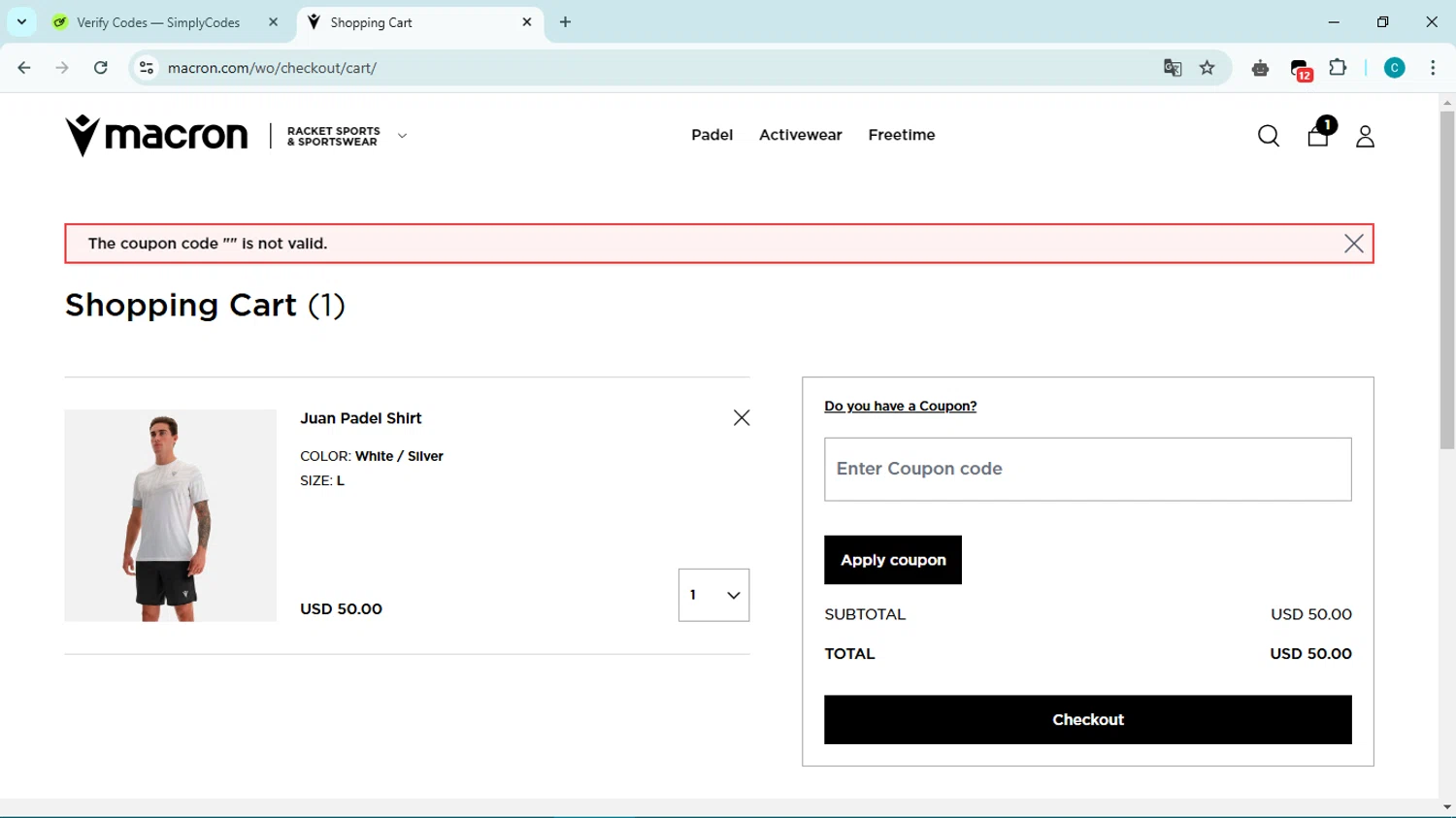Click the TOTAL USD 50.00 value
The width and height of the screenshot is (1456, 818).
pos(1310,654)
